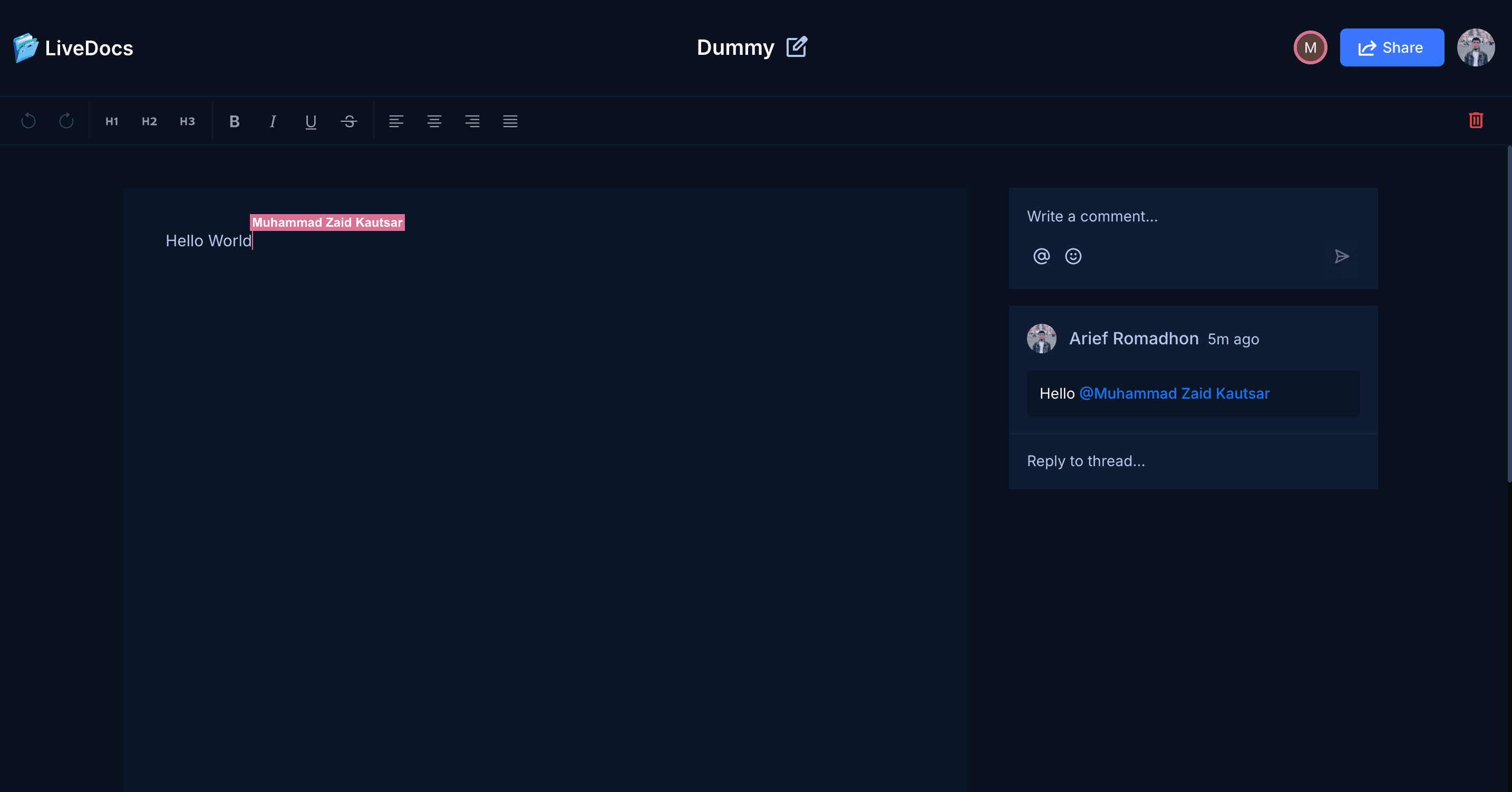Click the red delete document icon
The image size is (1512, 792).
[x=1476, y=120]
